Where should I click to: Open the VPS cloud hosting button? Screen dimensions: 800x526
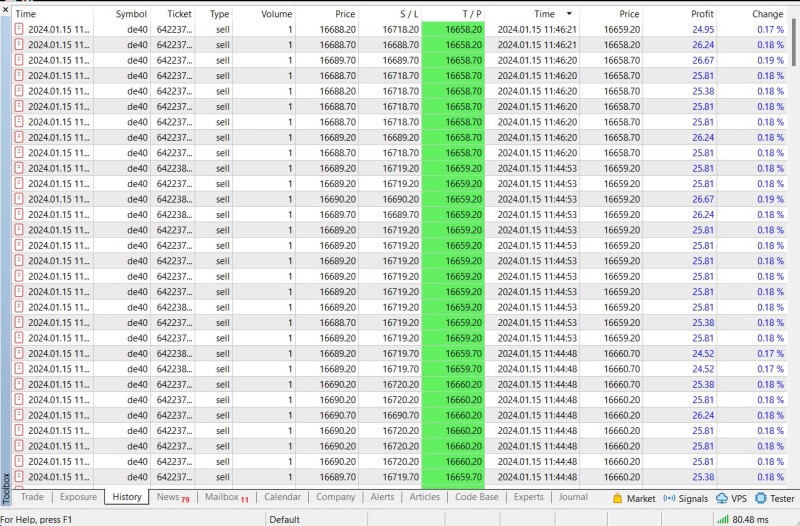coord(731,498)
